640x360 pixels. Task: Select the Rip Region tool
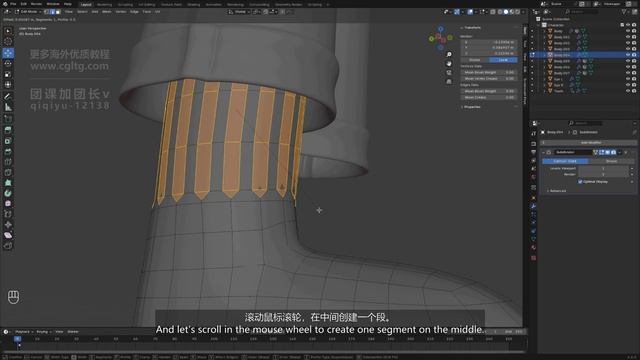click(x=8, y=246)
